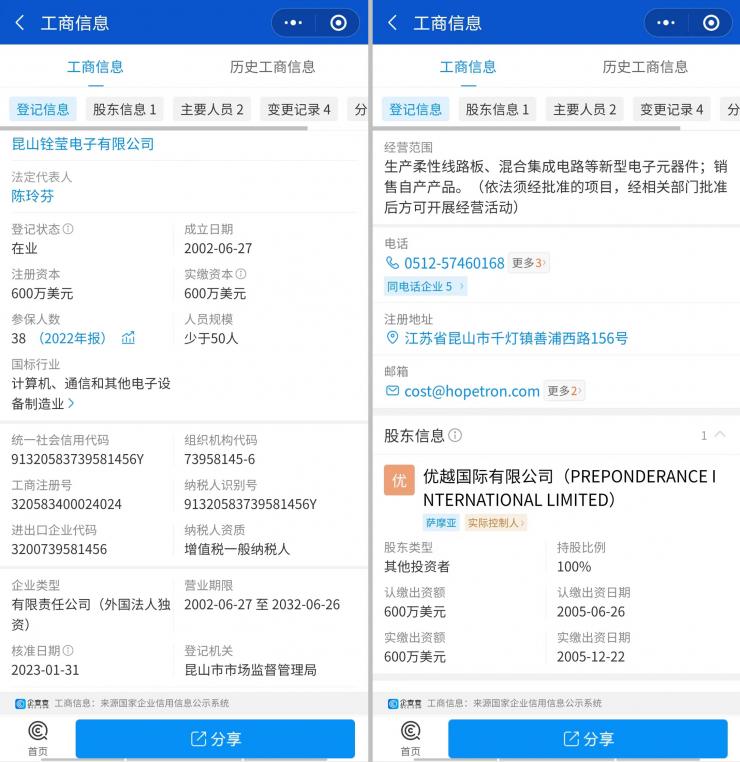Tap the info icon beside 实缴资本
The height and width of the screenshot is (762, 740).
[241, 274]
